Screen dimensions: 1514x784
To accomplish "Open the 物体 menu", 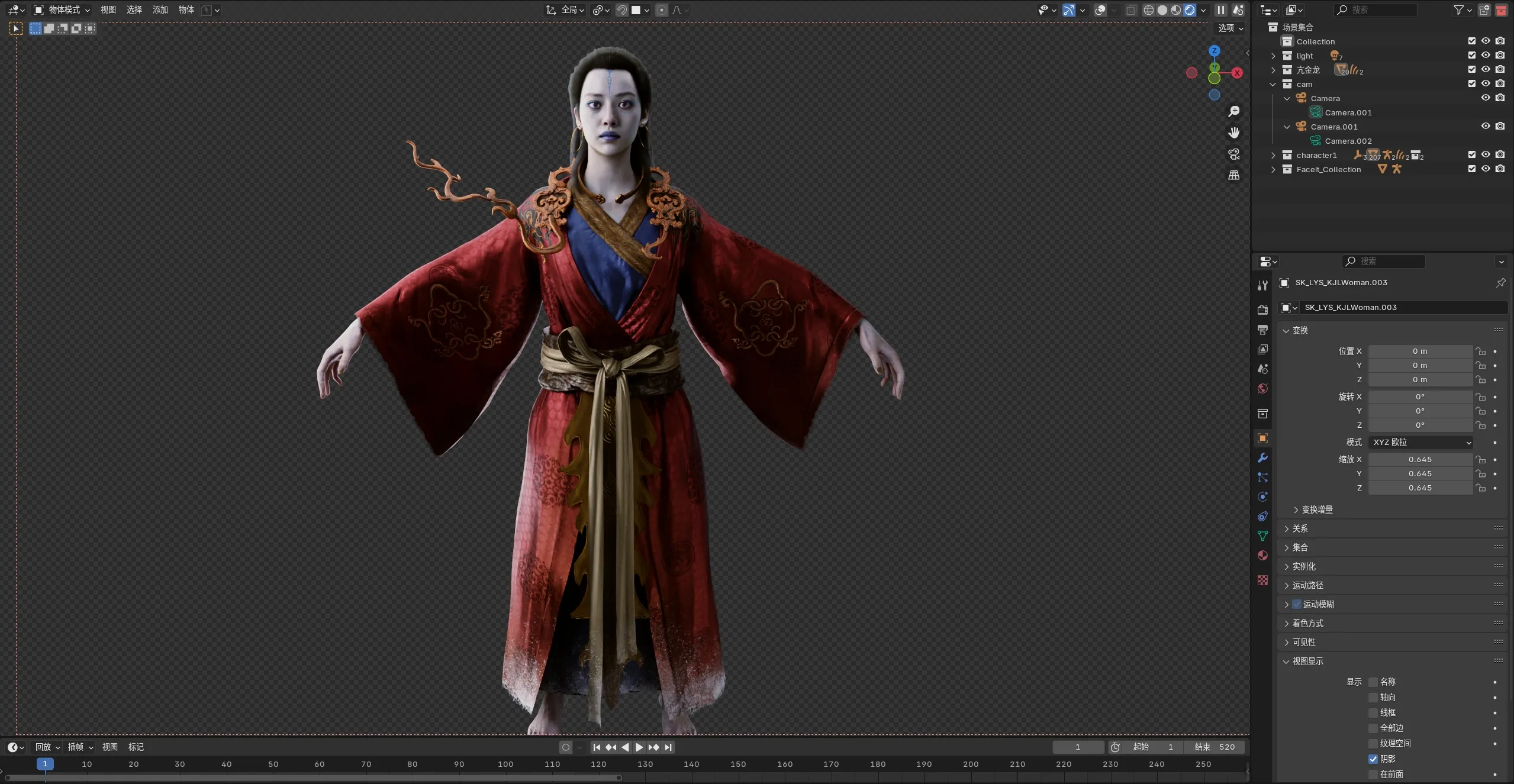I will point(186,10).
